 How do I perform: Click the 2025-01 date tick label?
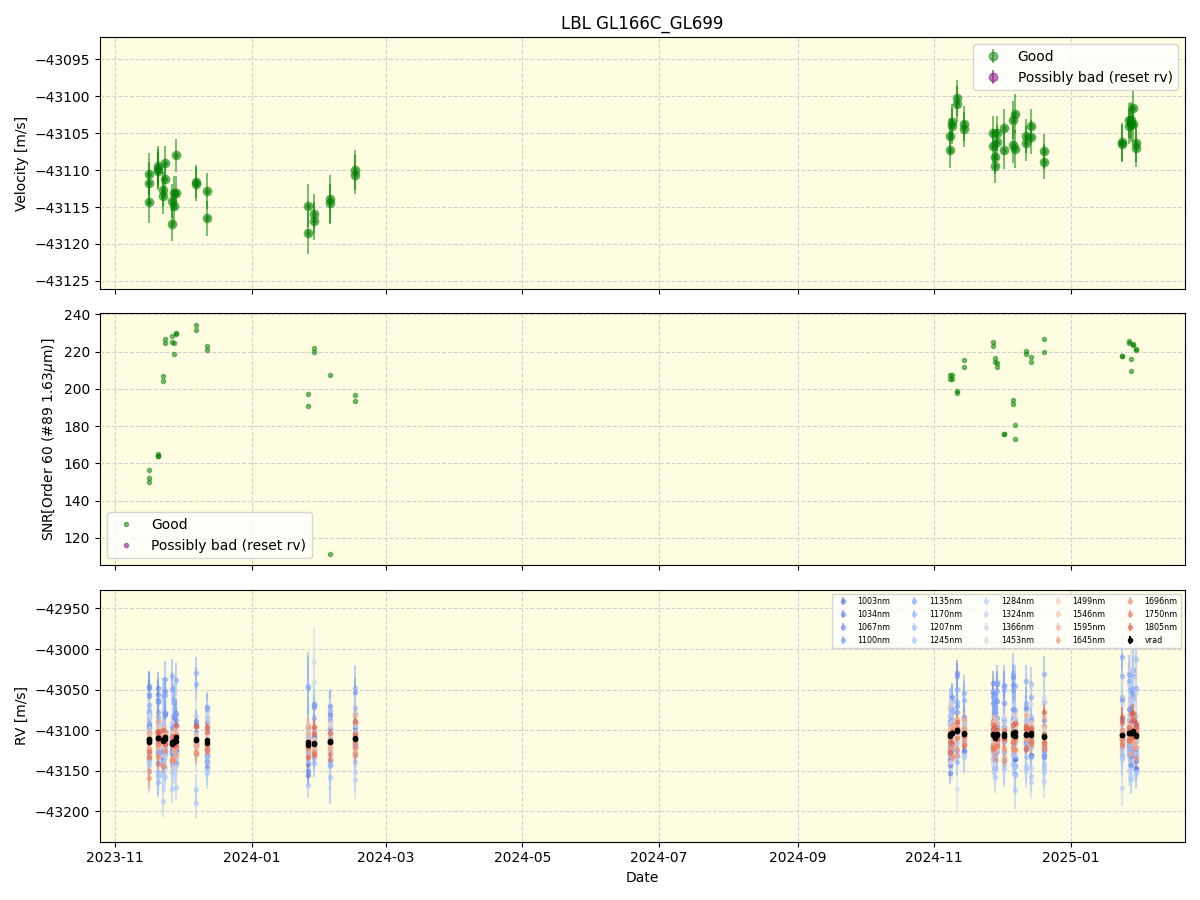[1071, 857]
